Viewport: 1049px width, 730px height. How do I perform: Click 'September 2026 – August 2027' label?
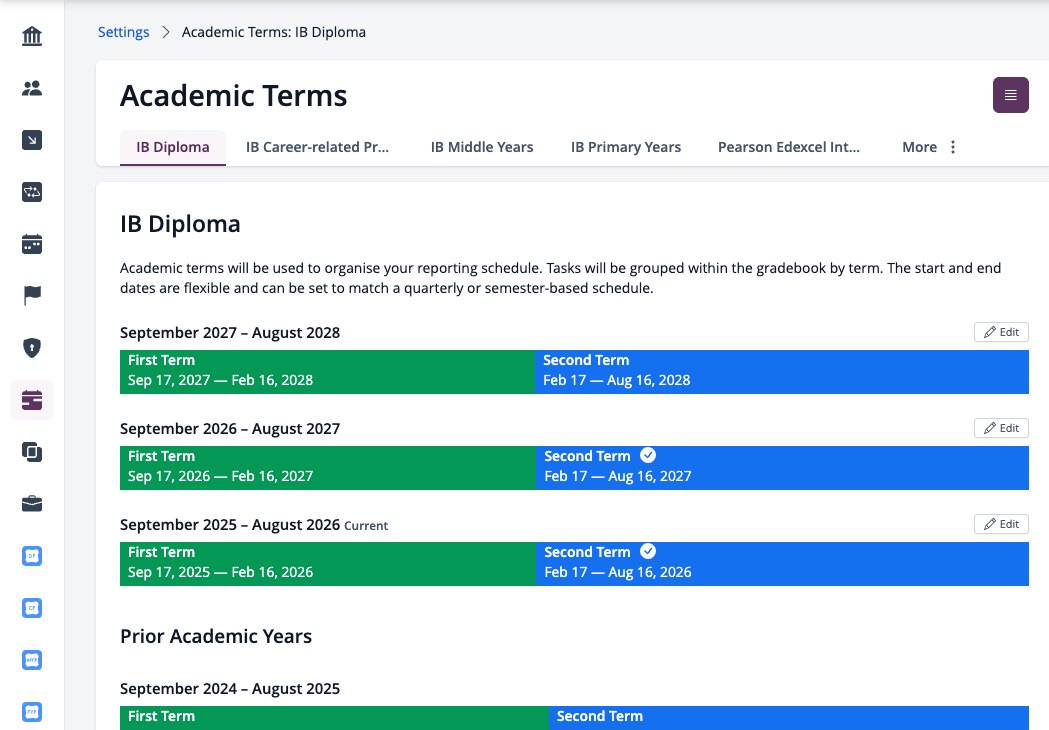coord(230,428)
